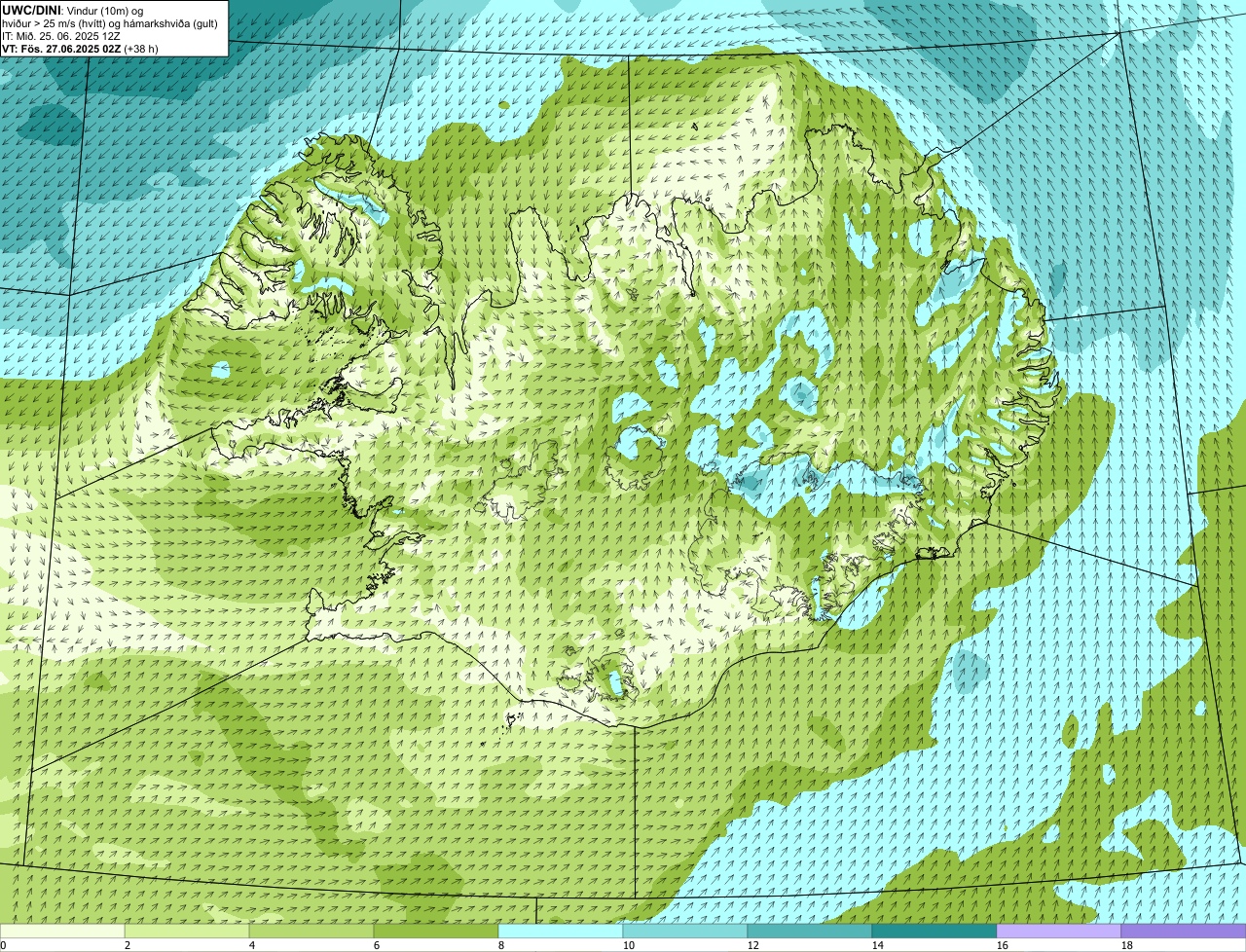Click the '14' label on the wind scale
Screen dimensions: 1246x952
click(878, 945)
